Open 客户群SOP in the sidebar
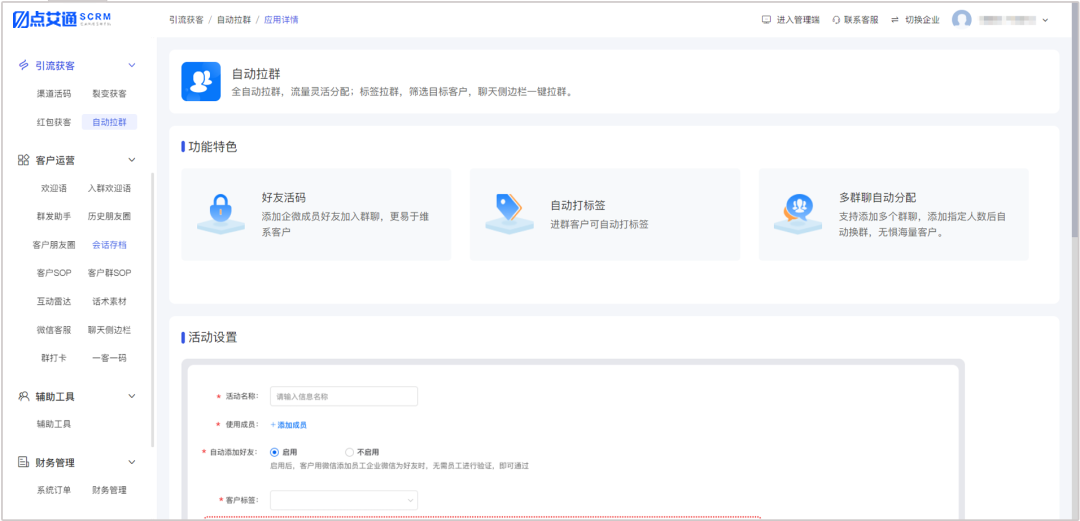This screenshot has width=1080, height=521. [110, 273]
